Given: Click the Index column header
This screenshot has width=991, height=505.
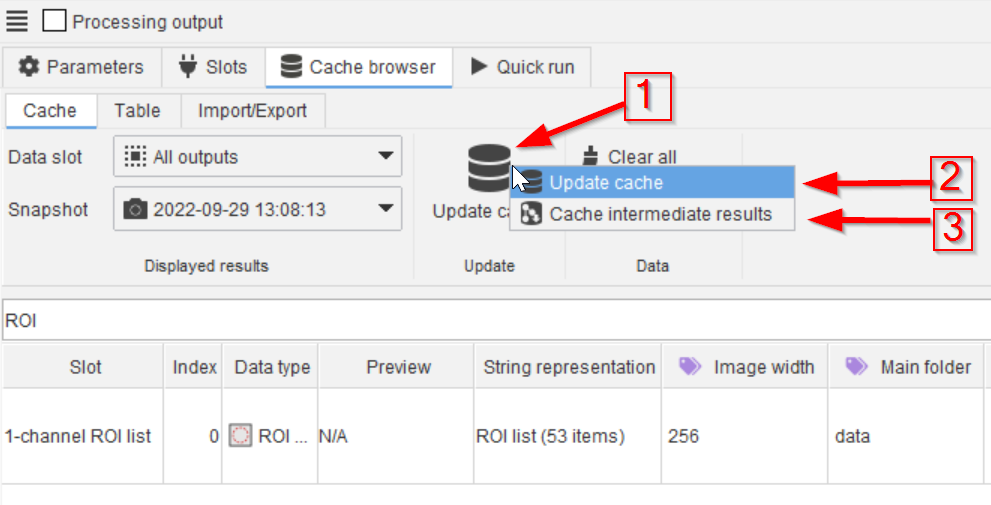Looking at the screenshot, I should click(x=193, y=367).
